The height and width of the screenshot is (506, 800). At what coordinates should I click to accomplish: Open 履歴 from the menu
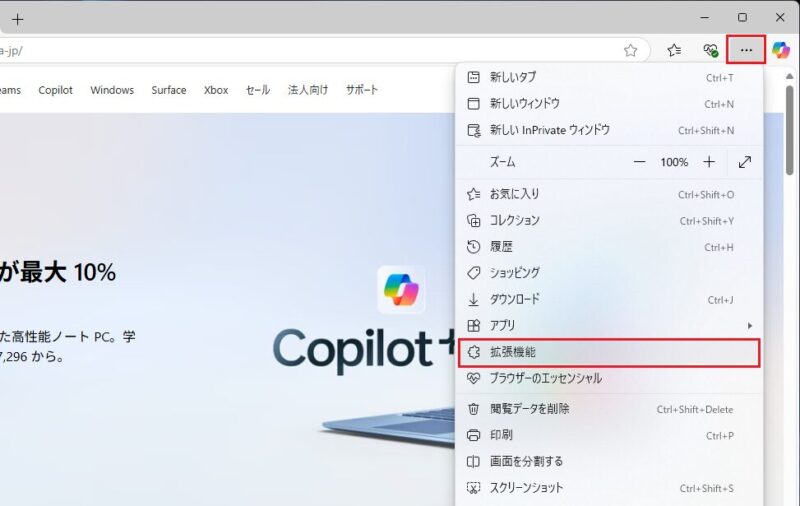coord(609,247)
